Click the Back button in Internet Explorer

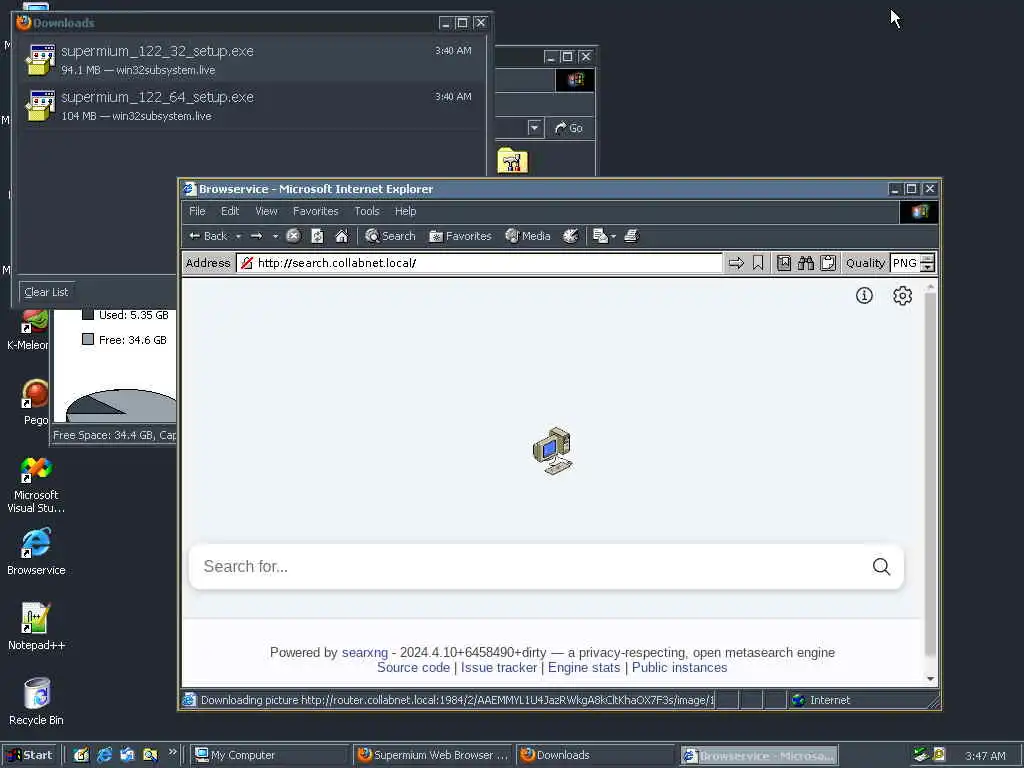coord(208,236)
